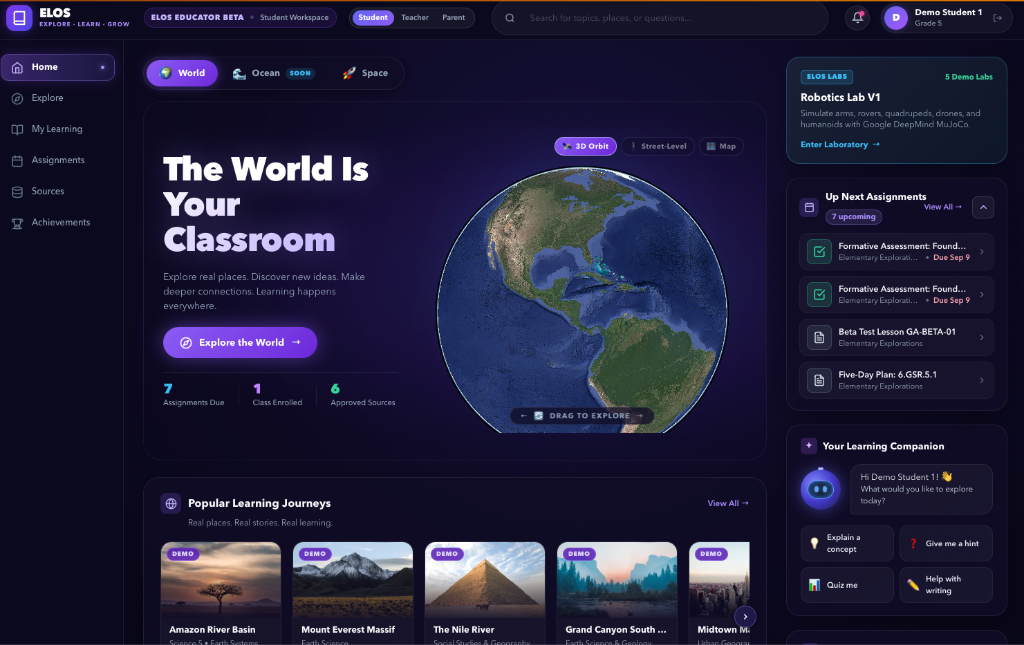Click the search magnifier icon
Viewport: 1024px width, 645px height.
[x=510, y=18]
